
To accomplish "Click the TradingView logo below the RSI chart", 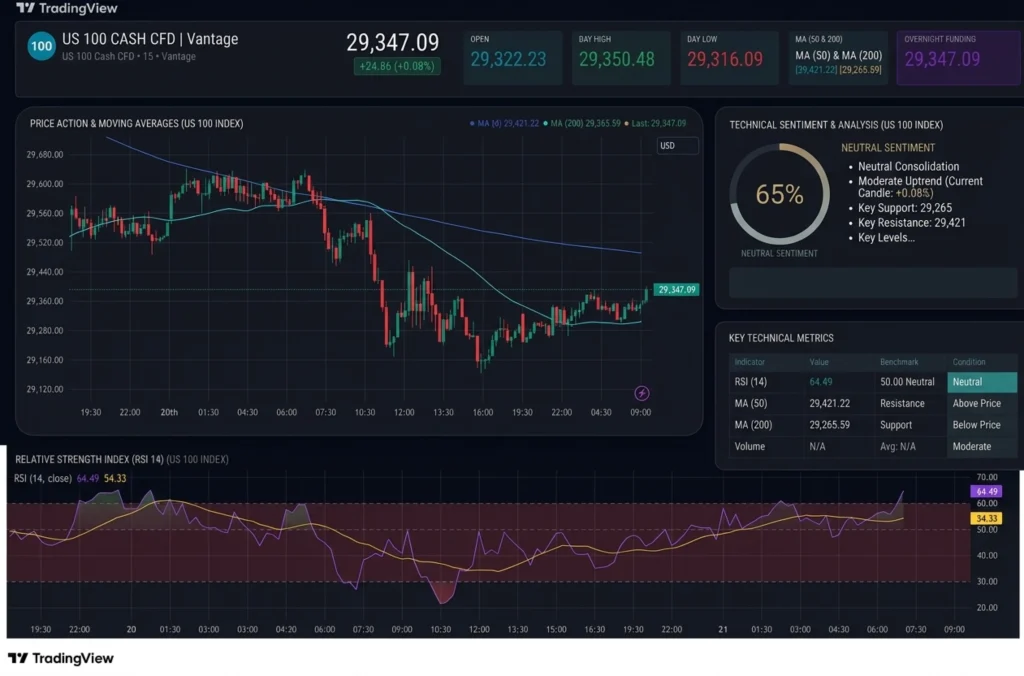I will click(61, 658).
